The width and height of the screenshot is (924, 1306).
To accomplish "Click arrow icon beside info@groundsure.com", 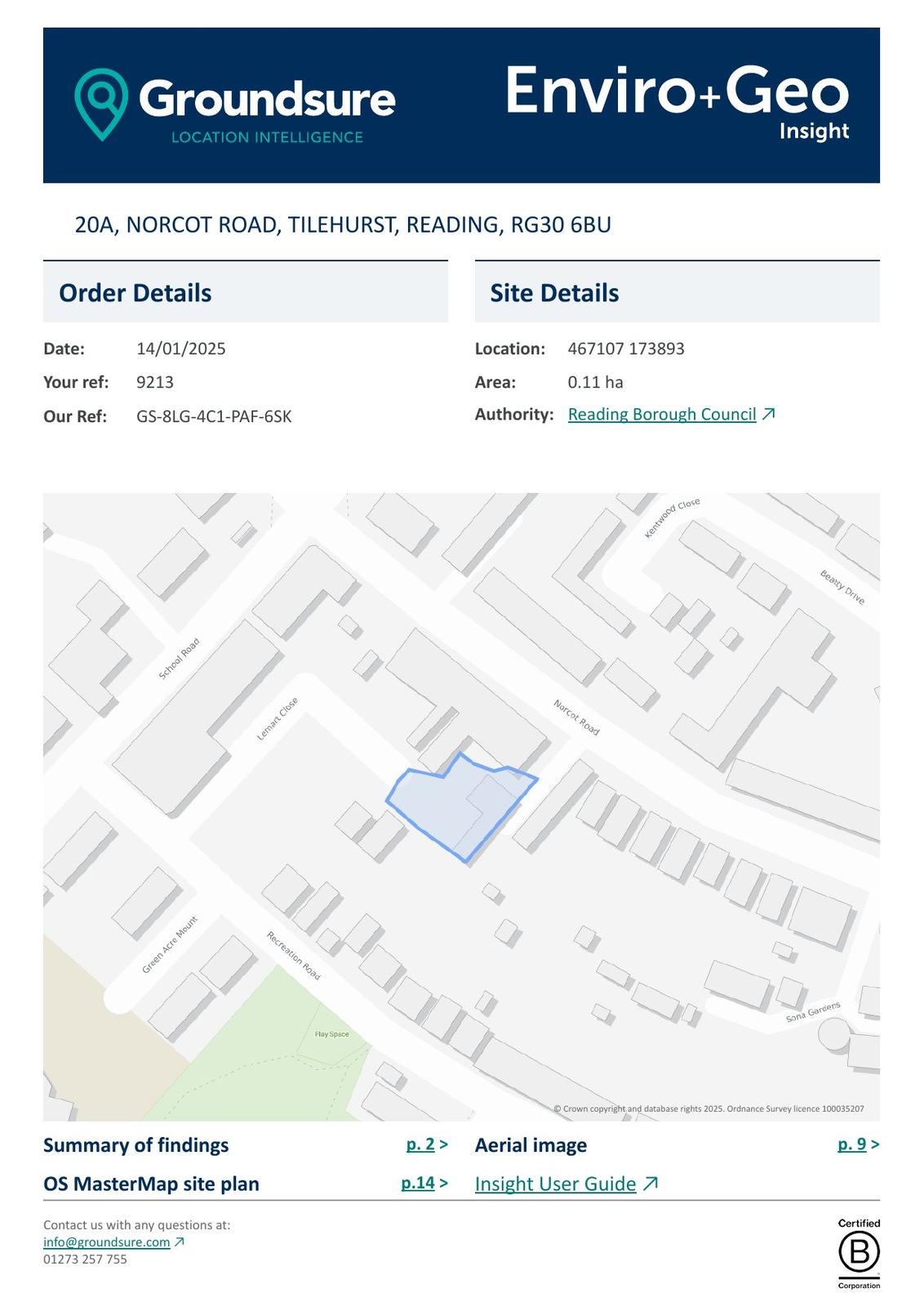I will (180, 1242).
